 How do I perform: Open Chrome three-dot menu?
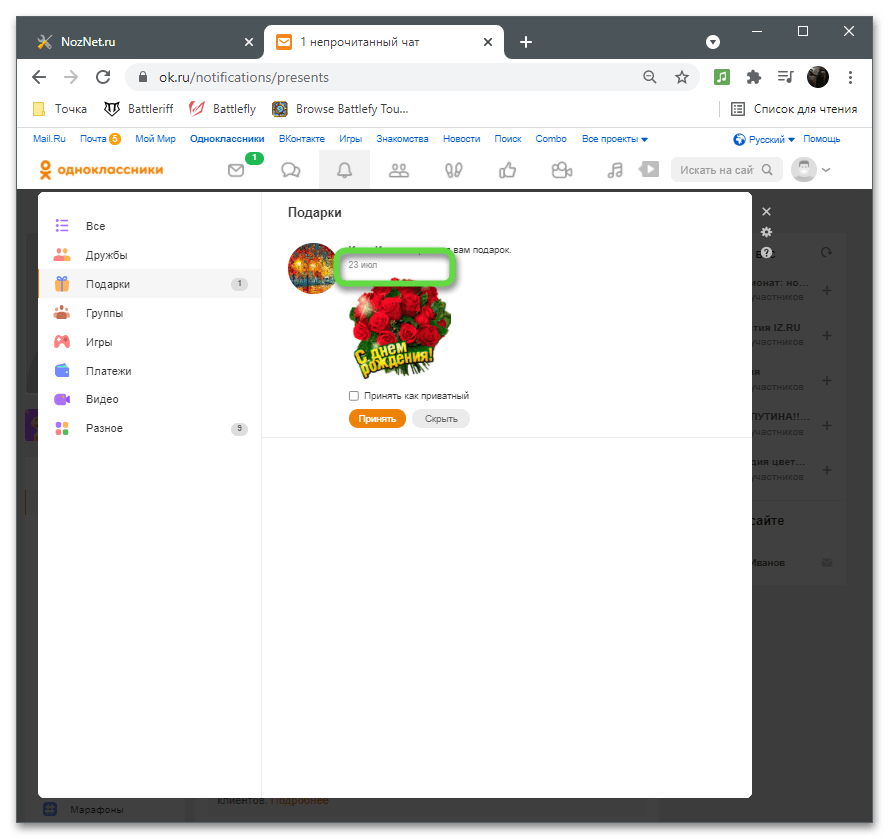(850, 77)
